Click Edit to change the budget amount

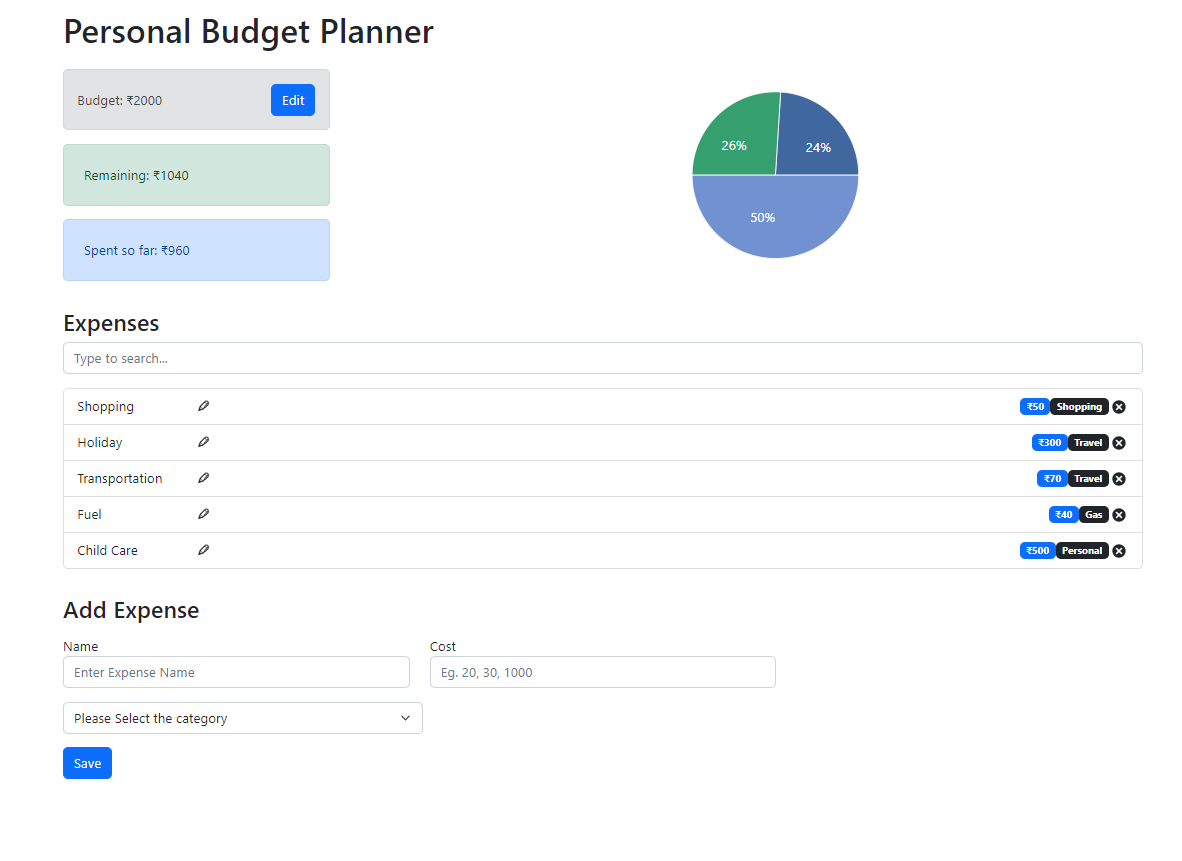click(292, 100)
